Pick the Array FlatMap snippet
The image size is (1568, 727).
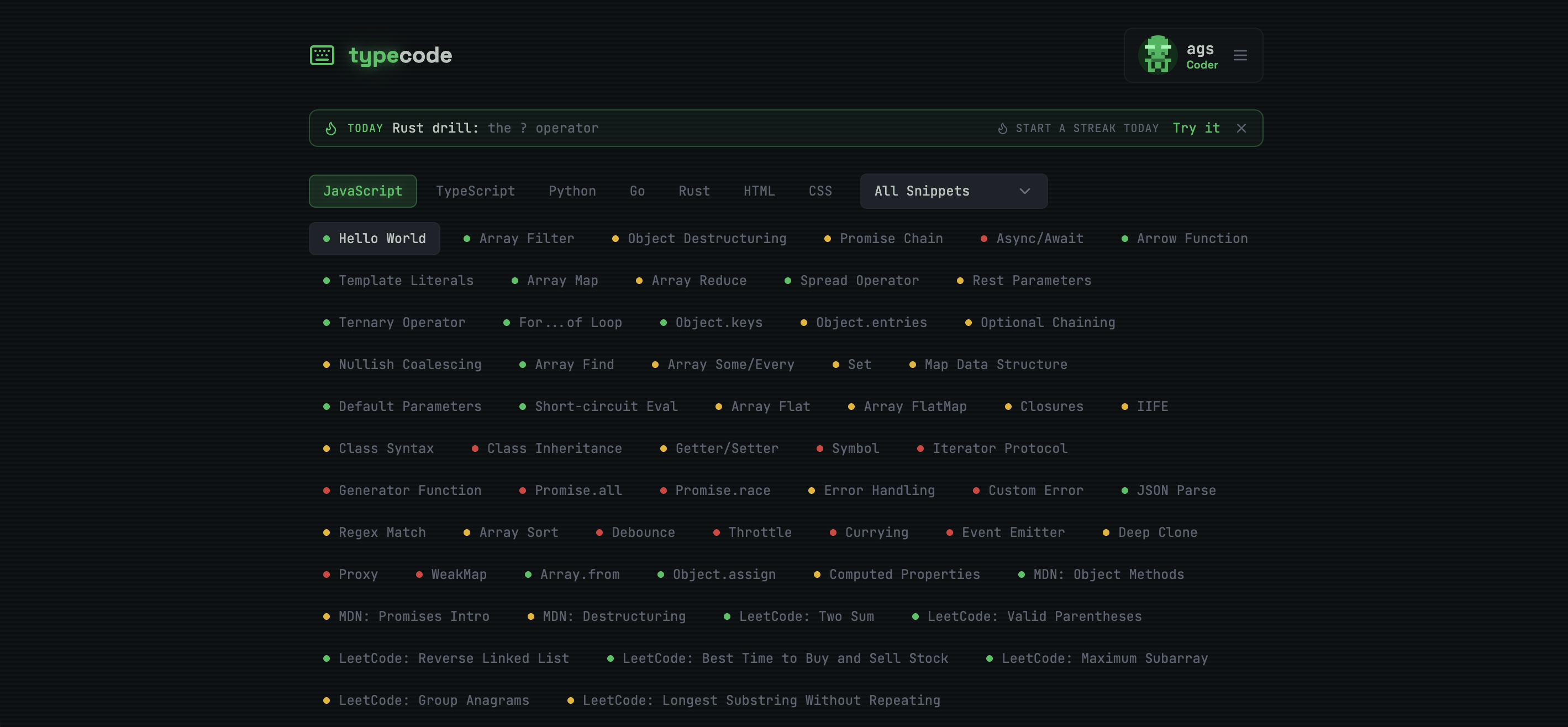(908, 407)
